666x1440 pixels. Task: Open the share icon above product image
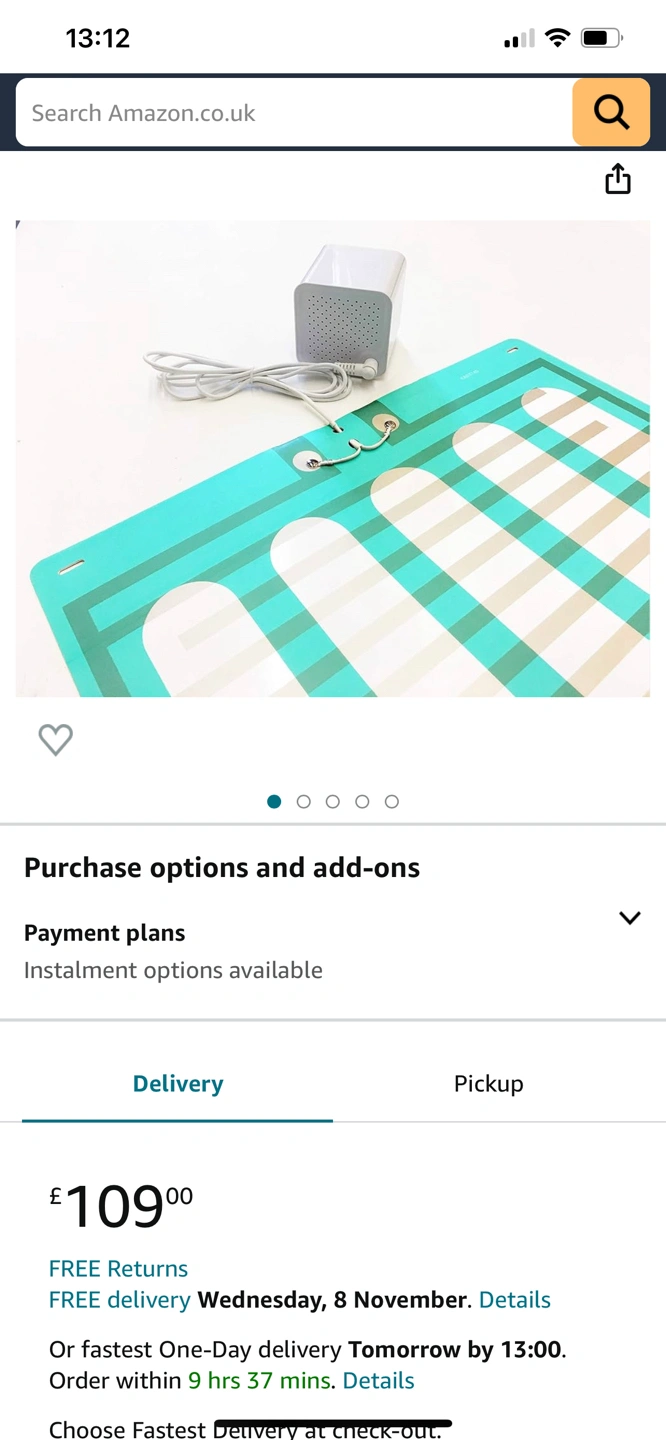(618, 179)
